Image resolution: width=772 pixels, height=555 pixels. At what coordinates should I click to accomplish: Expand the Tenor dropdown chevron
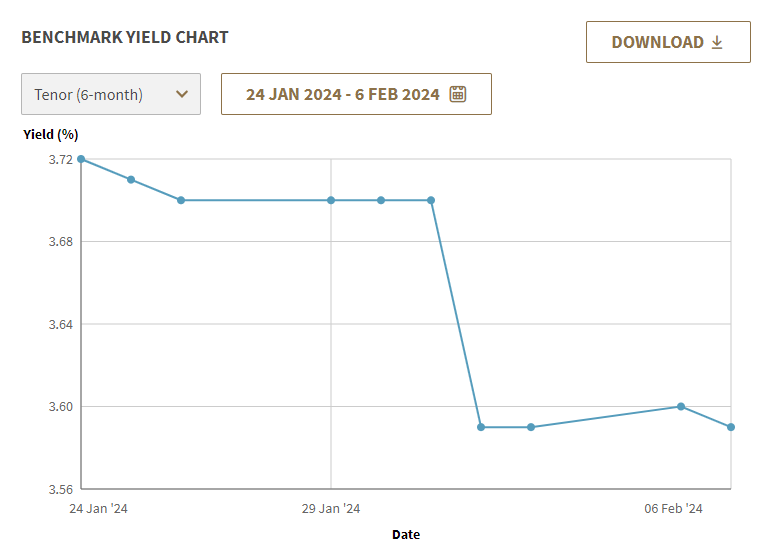tap(181, 94)
